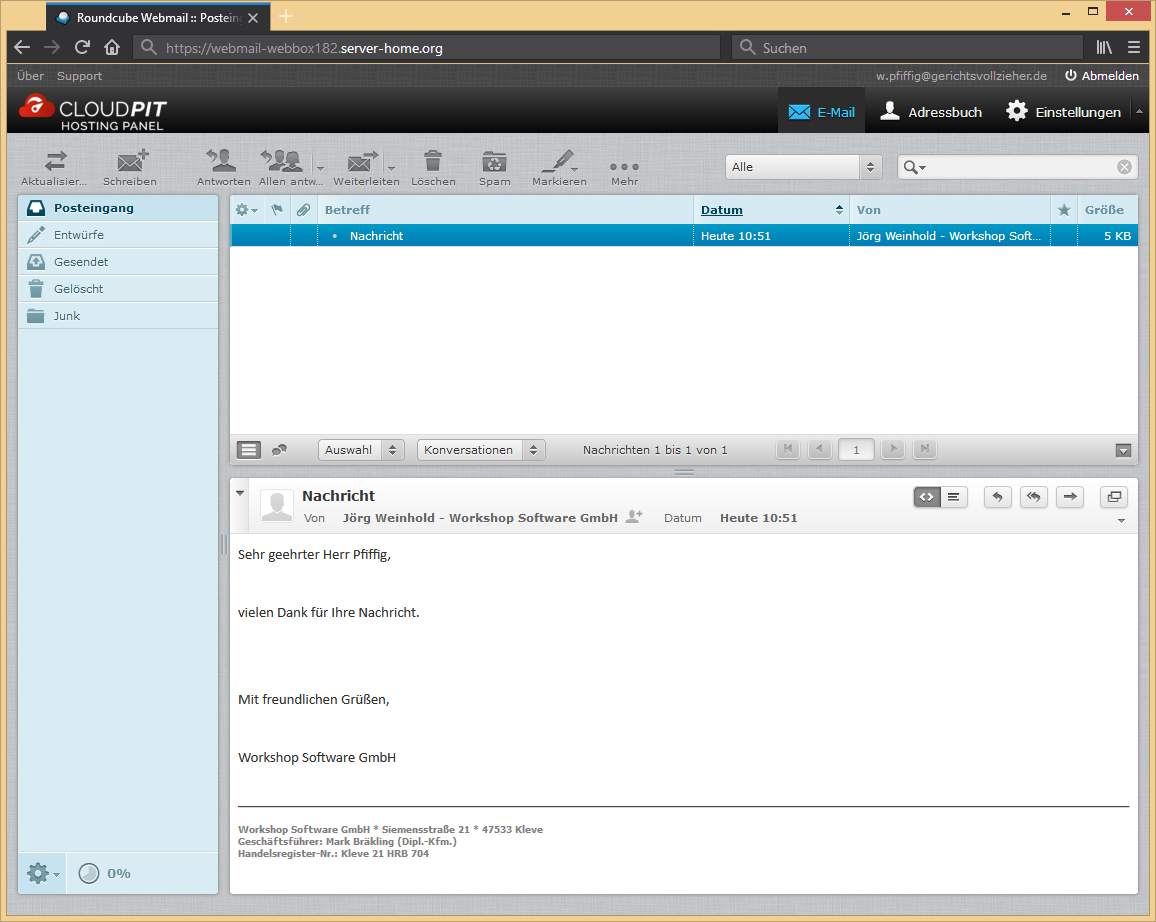Open the Konversationen dropdown

coord(481,450)
